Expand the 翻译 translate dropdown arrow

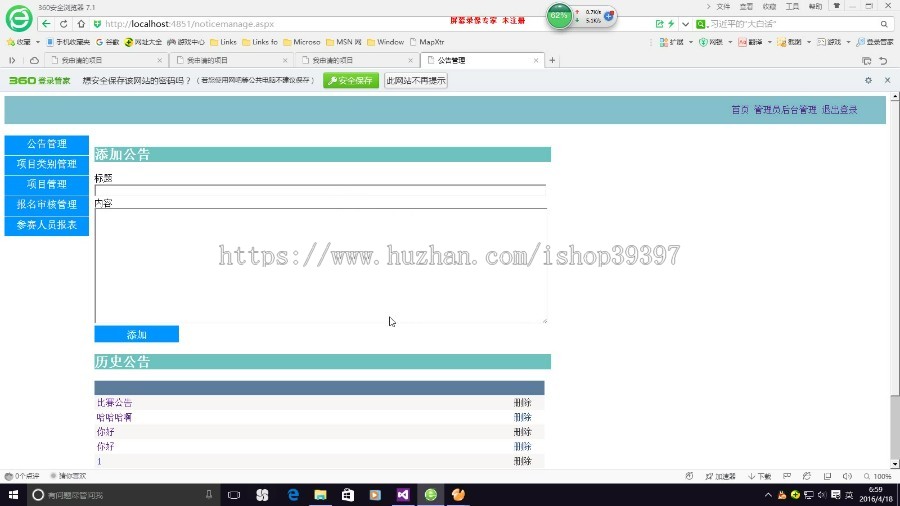[769, 42]
